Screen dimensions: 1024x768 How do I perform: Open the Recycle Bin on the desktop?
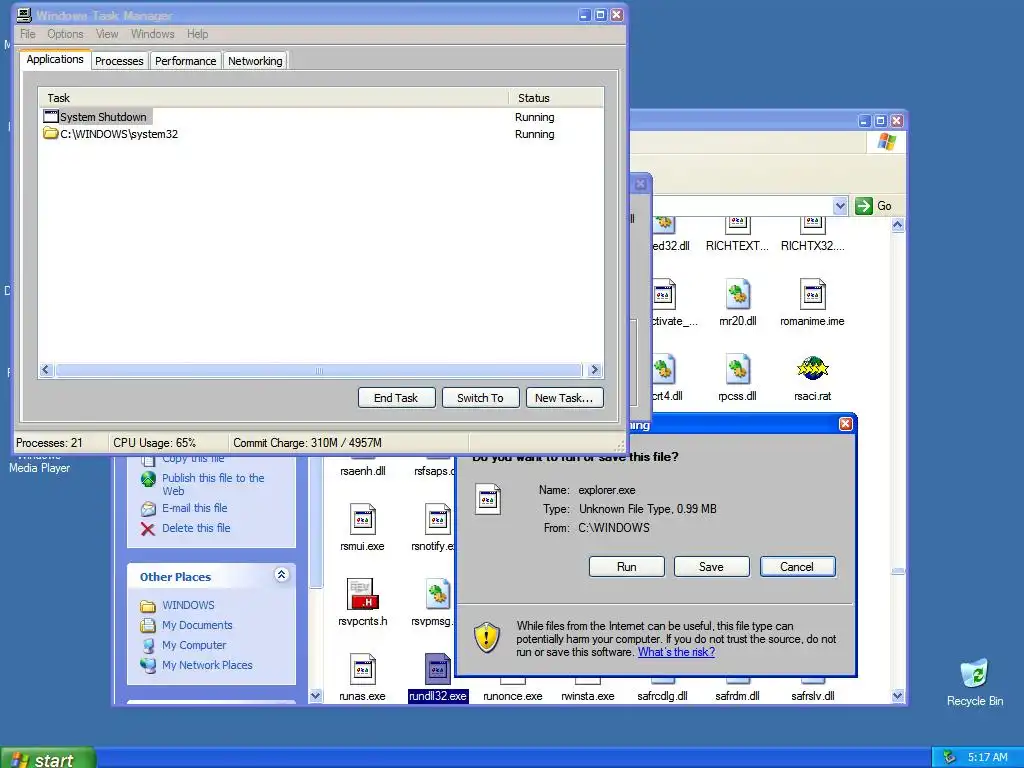coord(974,674)
